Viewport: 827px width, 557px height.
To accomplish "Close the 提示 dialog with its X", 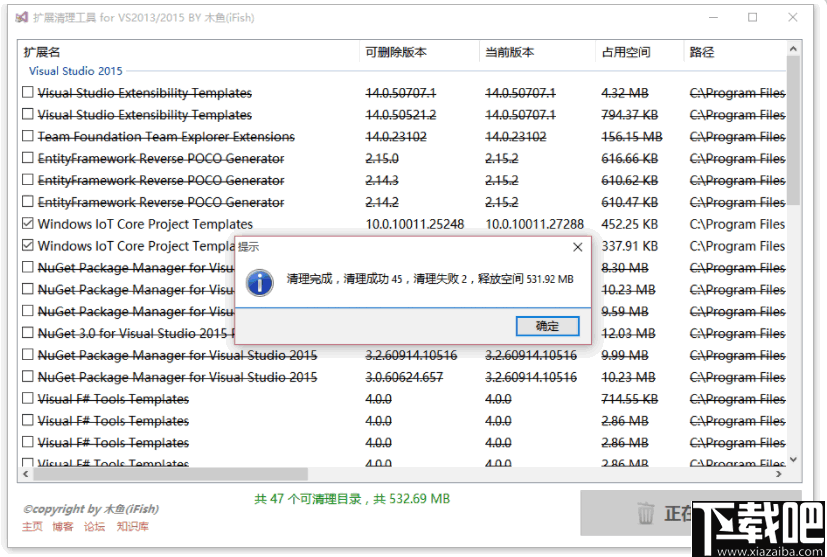I will pos(578,247).
